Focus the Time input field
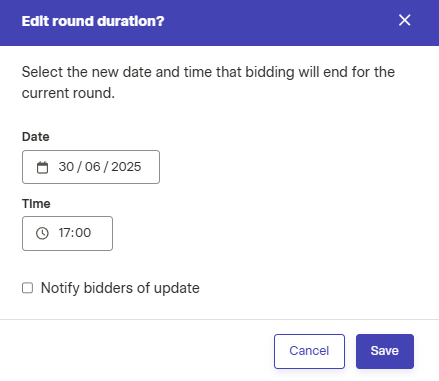This screenshot has width=439, height=381. click(67, 233)
